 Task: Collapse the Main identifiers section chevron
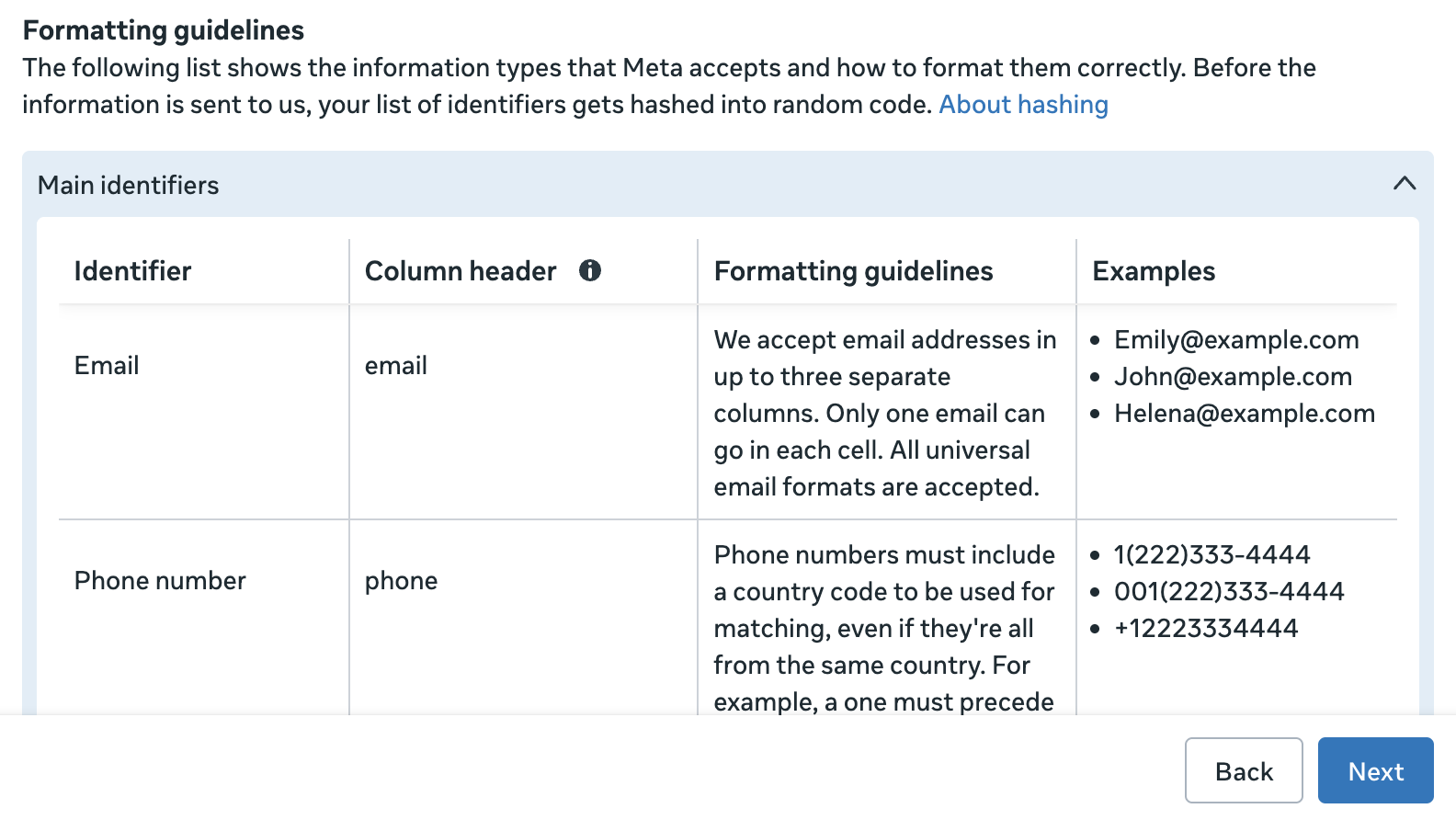click(1405, 183)
